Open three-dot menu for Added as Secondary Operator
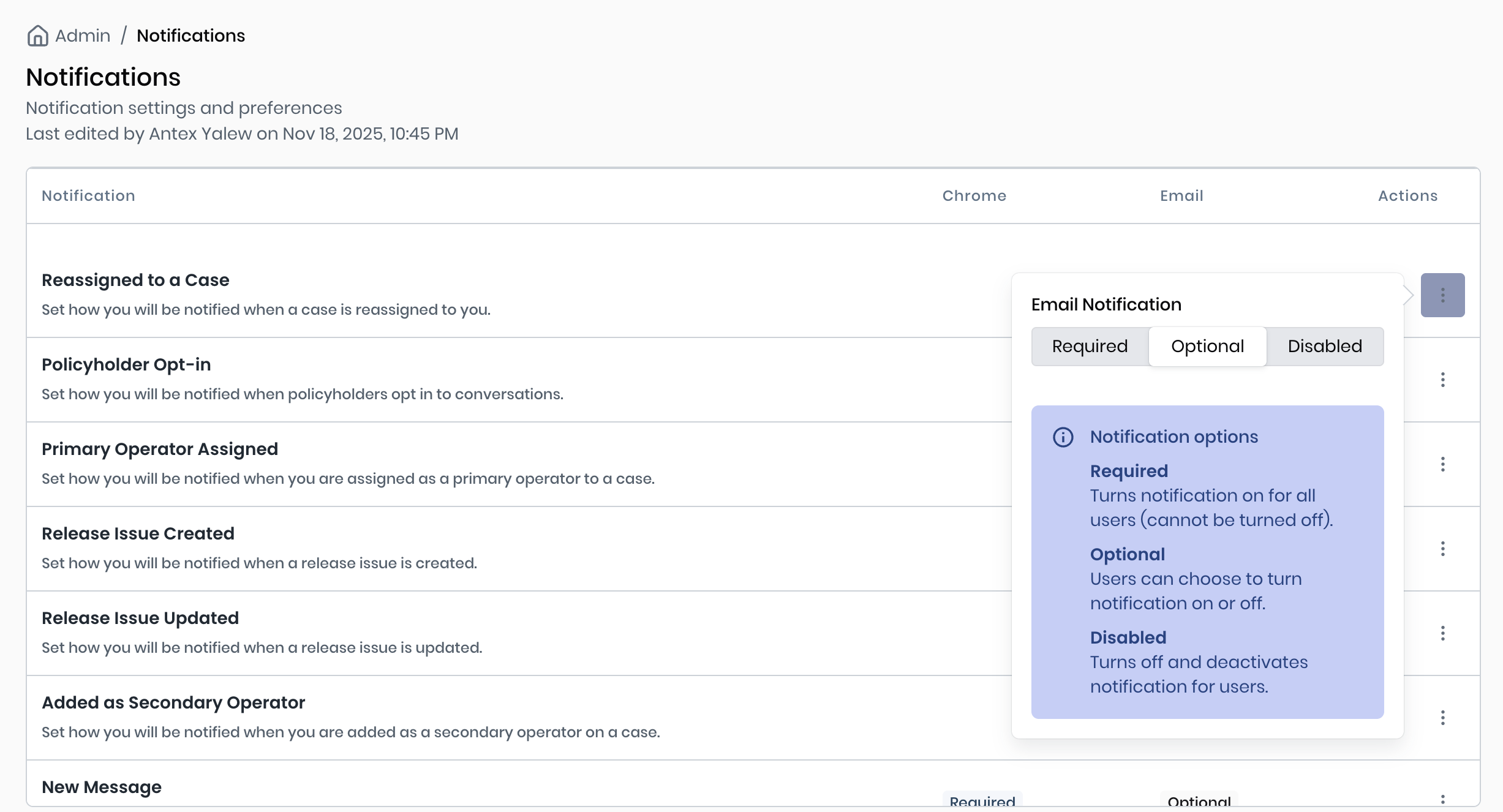 (x=1442, y=718)
